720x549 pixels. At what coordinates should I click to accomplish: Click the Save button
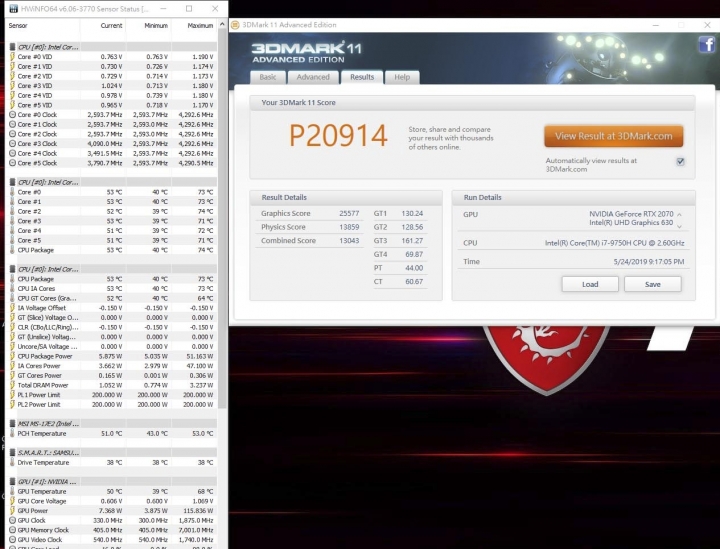(x=652, y=284)
